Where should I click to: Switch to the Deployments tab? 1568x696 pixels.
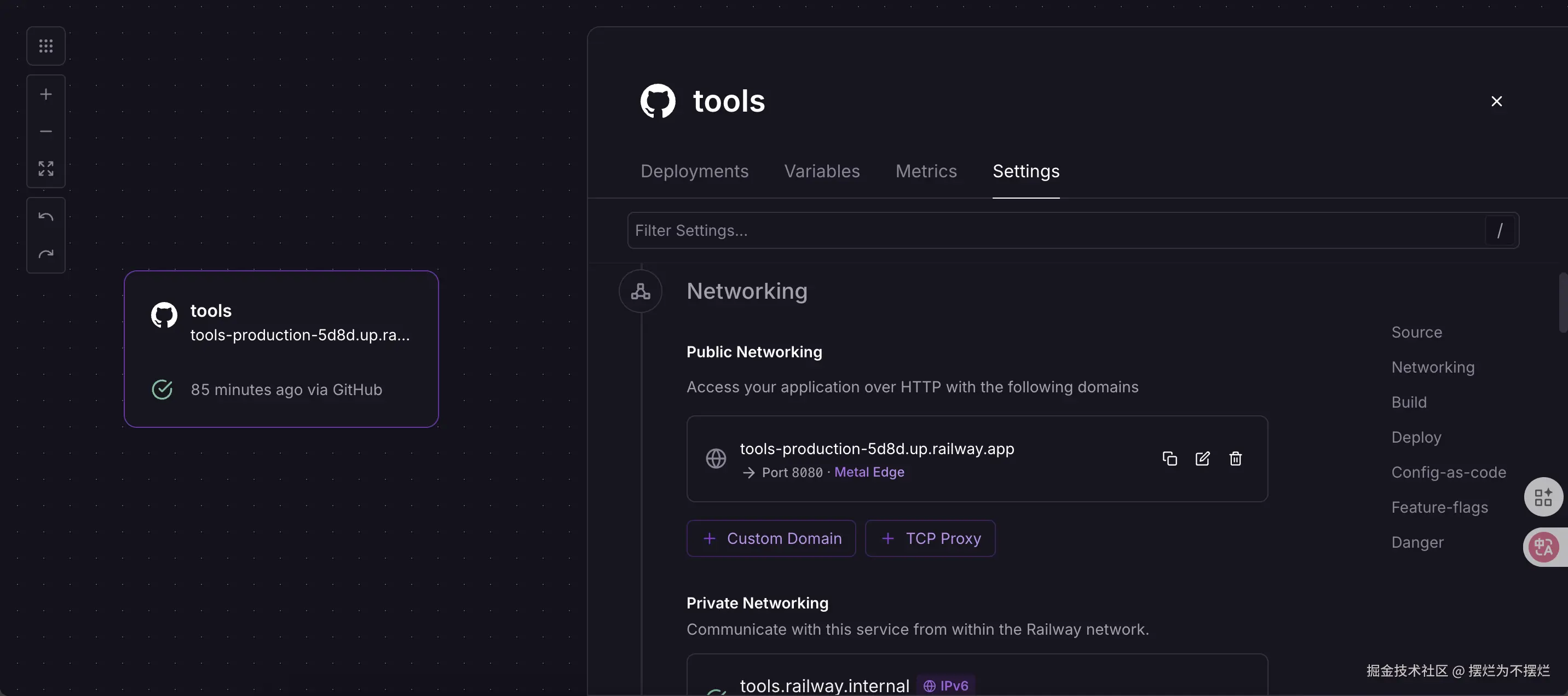pyautogui.click(x=694, y=171)
